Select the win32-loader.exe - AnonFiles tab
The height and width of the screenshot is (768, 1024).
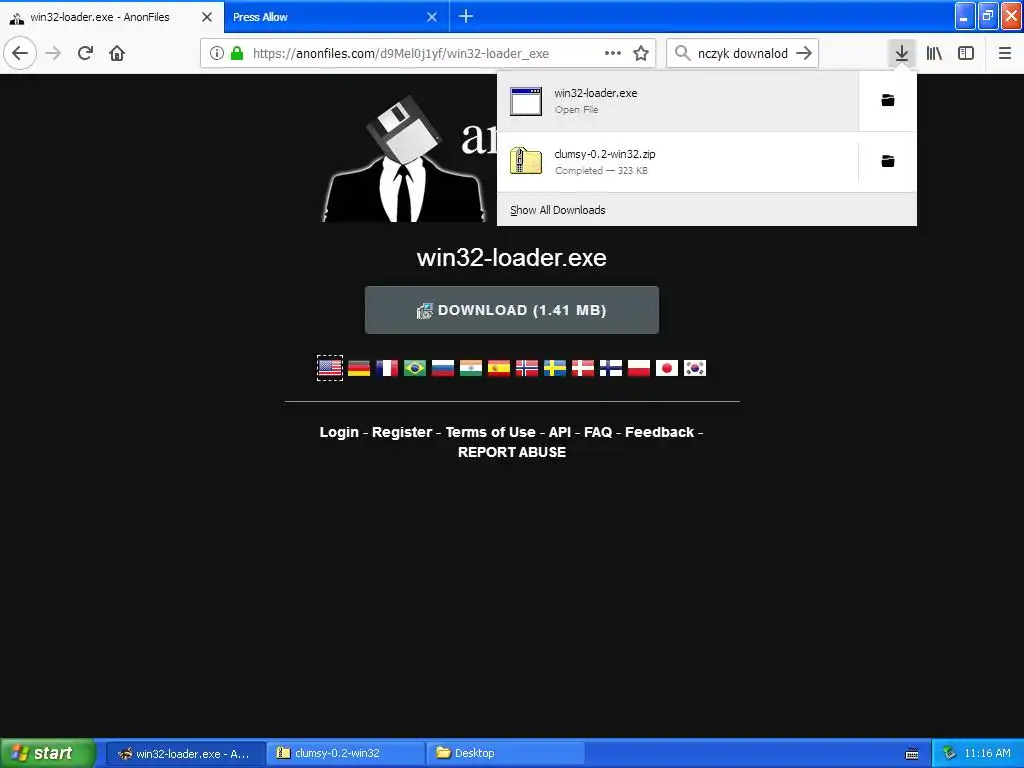[x=112, y=17]
